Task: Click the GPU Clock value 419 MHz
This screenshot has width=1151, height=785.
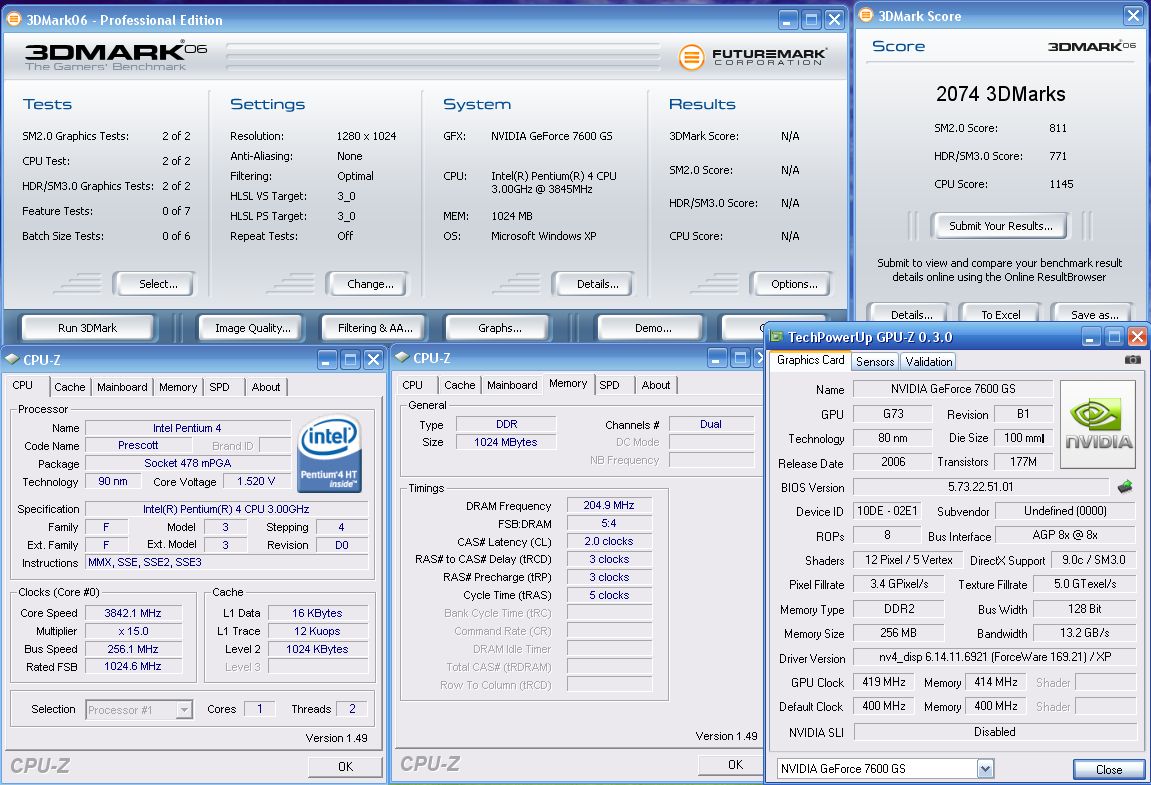Action: coord(884,682)
